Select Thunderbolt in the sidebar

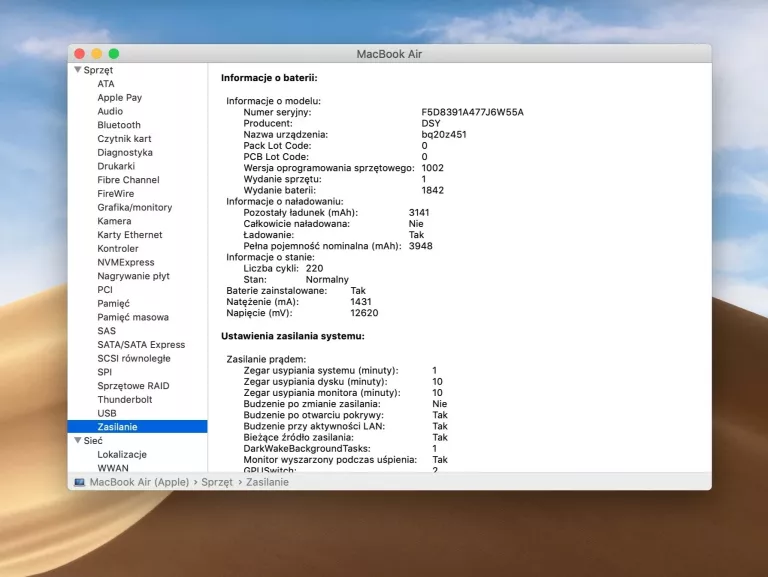pos(125,399)
